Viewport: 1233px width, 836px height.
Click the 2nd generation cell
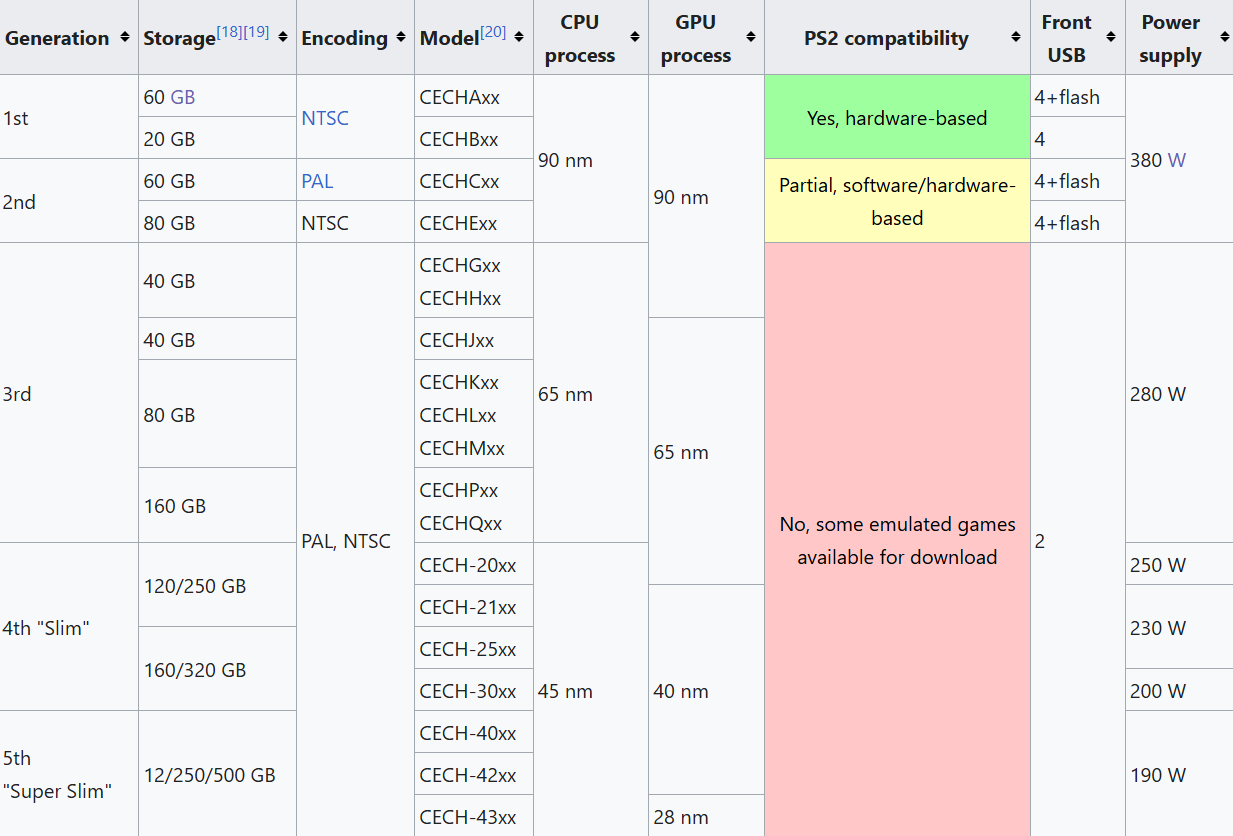pos(69,201)
